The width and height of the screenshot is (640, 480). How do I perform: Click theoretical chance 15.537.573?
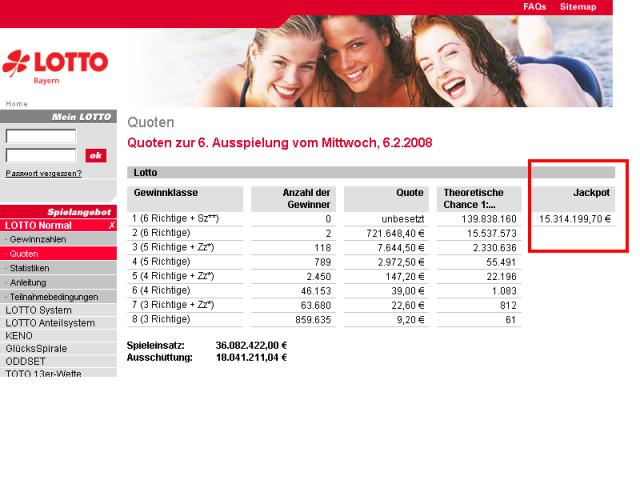click(x=492, y=233)
